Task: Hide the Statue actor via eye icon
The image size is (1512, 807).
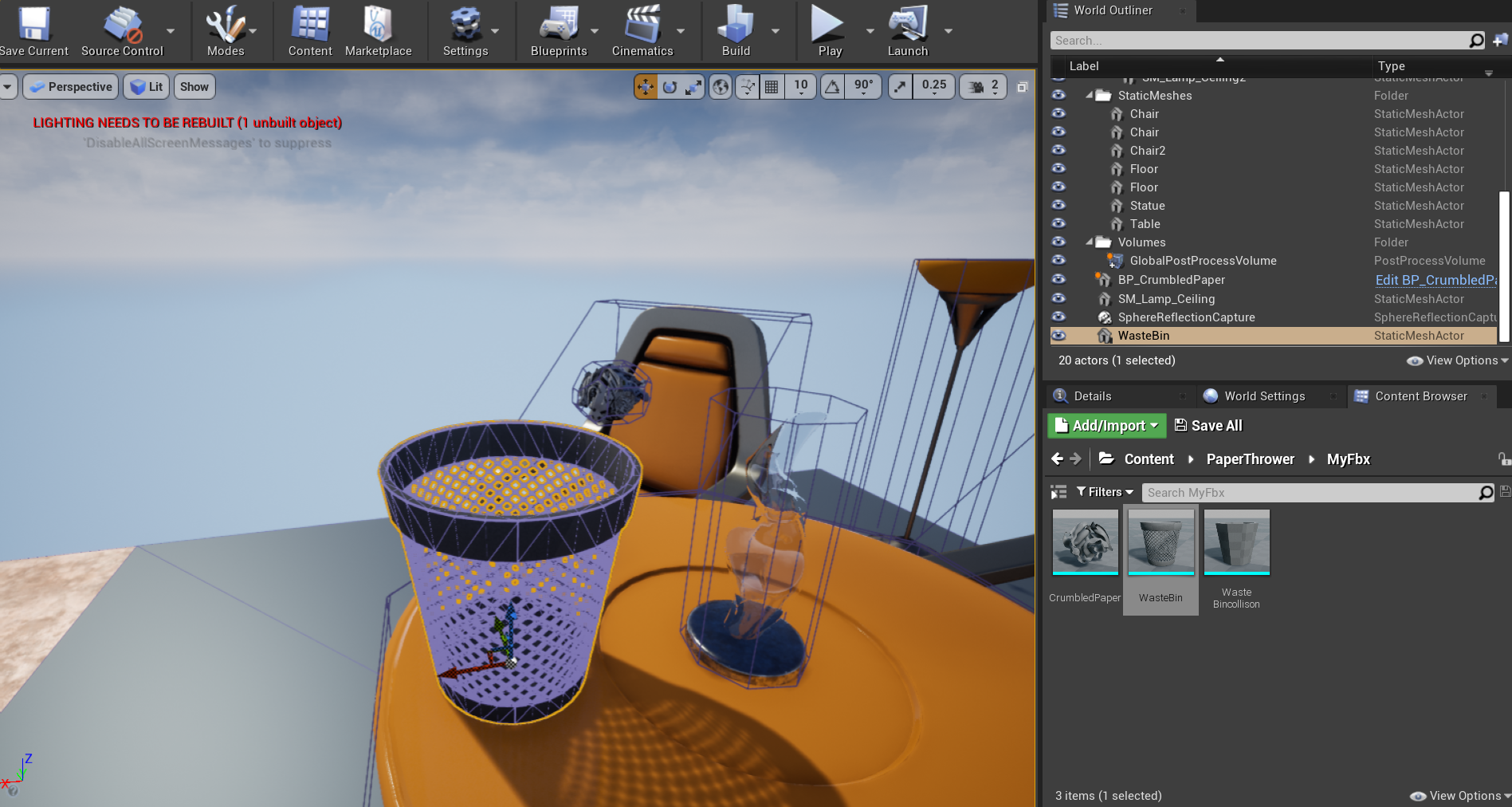Action: coord(1058,205)
